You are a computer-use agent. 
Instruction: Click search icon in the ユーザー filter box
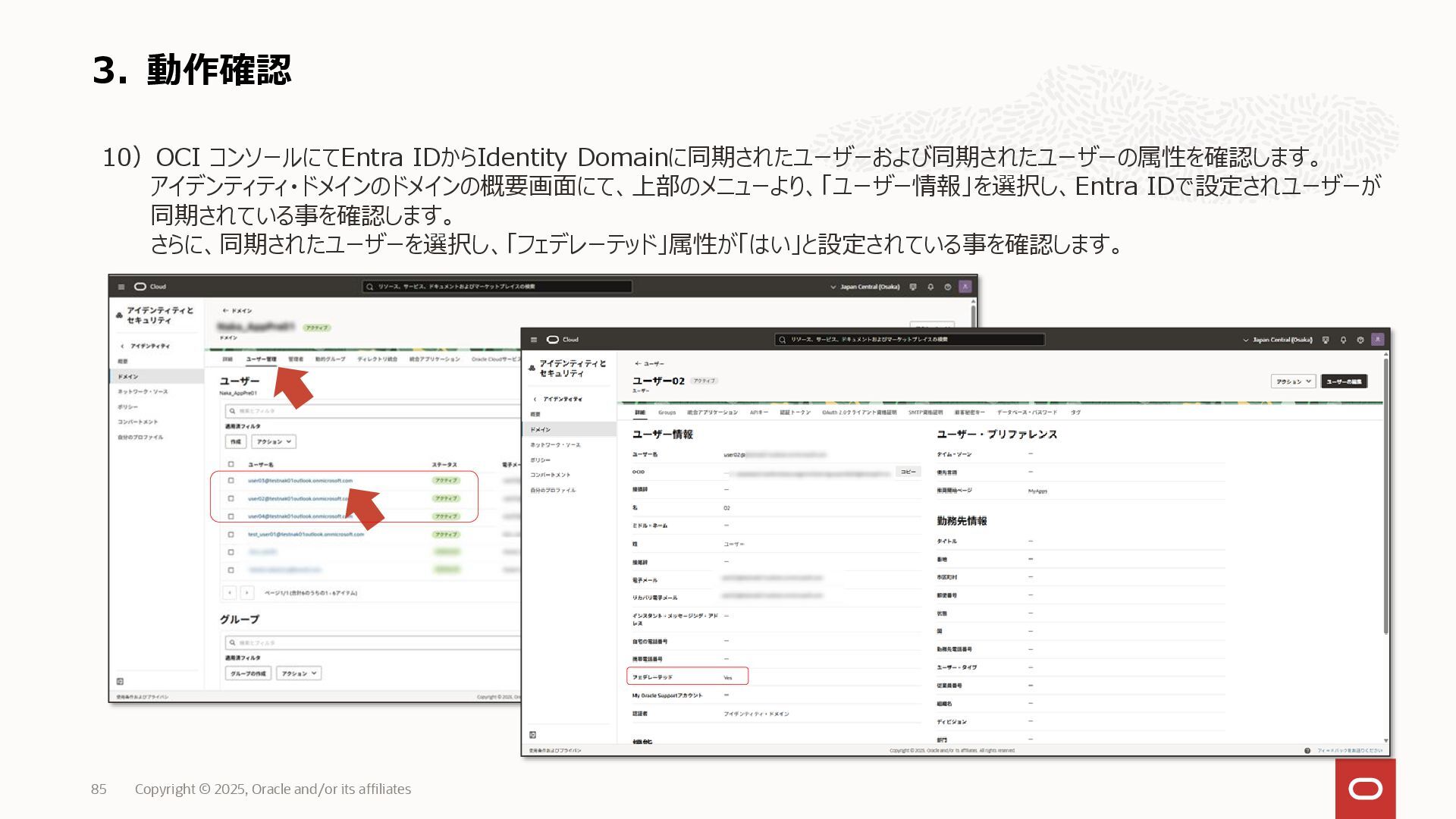click(233, 411)
